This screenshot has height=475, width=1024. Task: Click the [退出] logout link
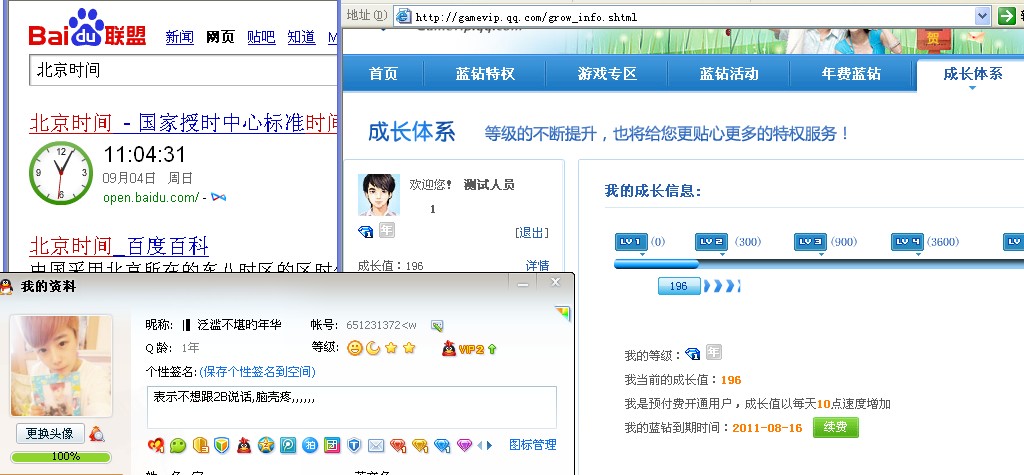pyautogui.click(x=532, y=233)
